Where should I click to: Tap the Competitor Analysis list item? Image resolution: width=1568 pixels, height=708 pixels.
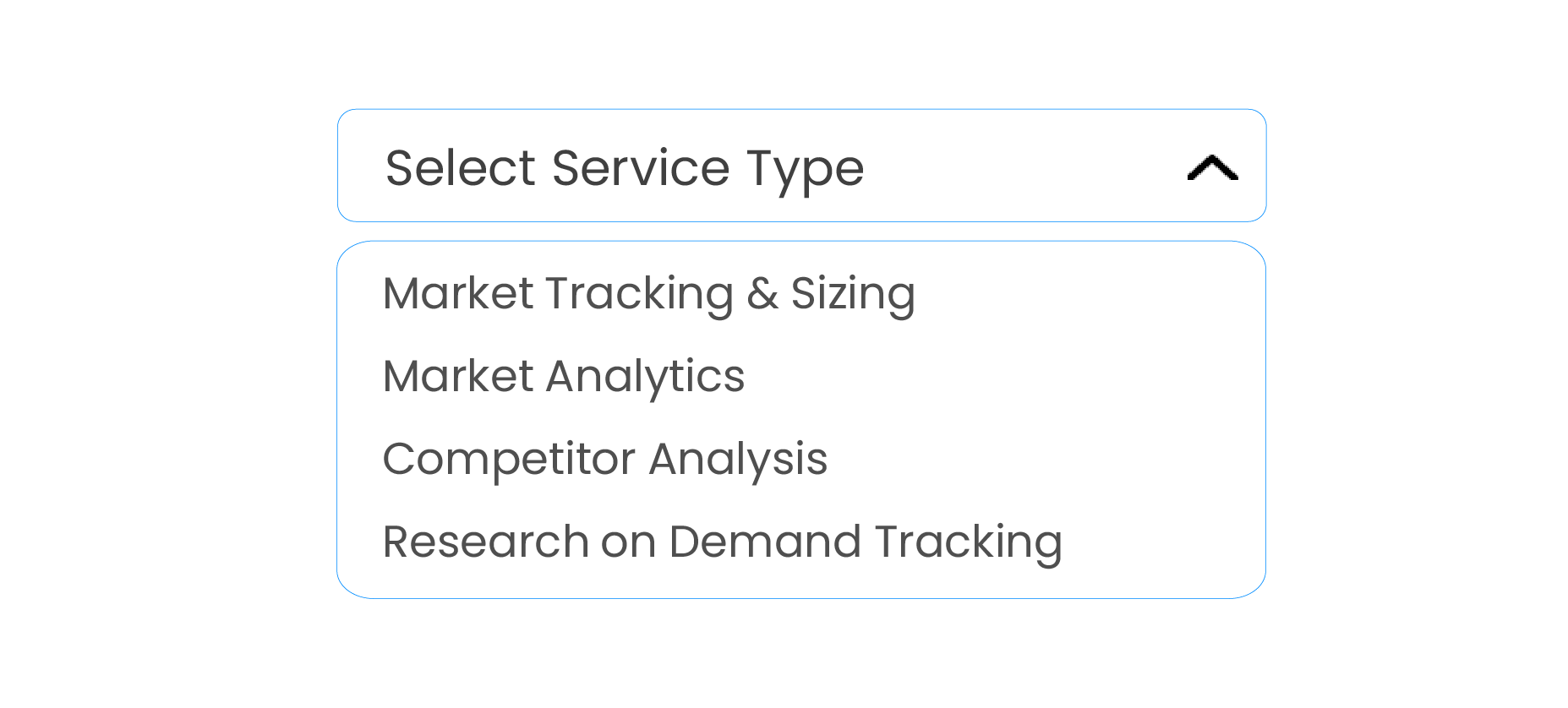click(604, 459)
